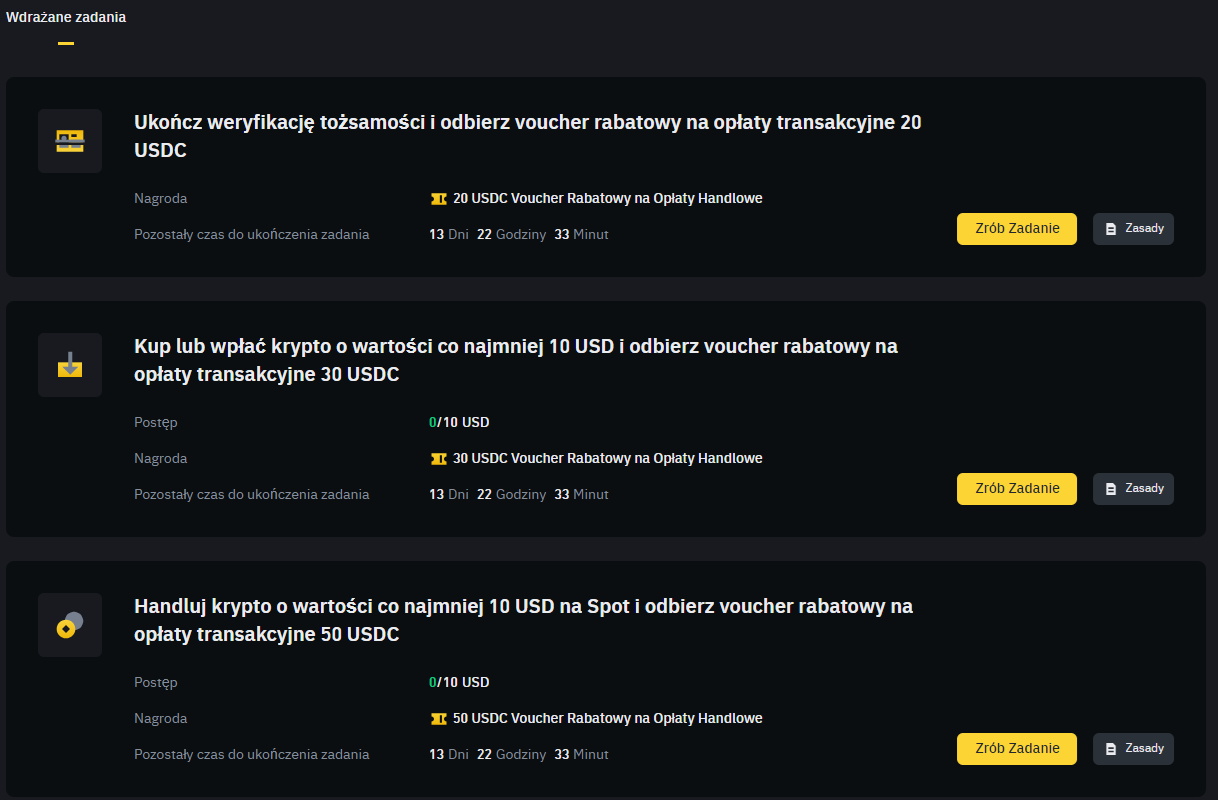The width and height of the screenshot is (1218, 800).
Task: Click the Postęp label in deposit task
Action: point(156,423)
